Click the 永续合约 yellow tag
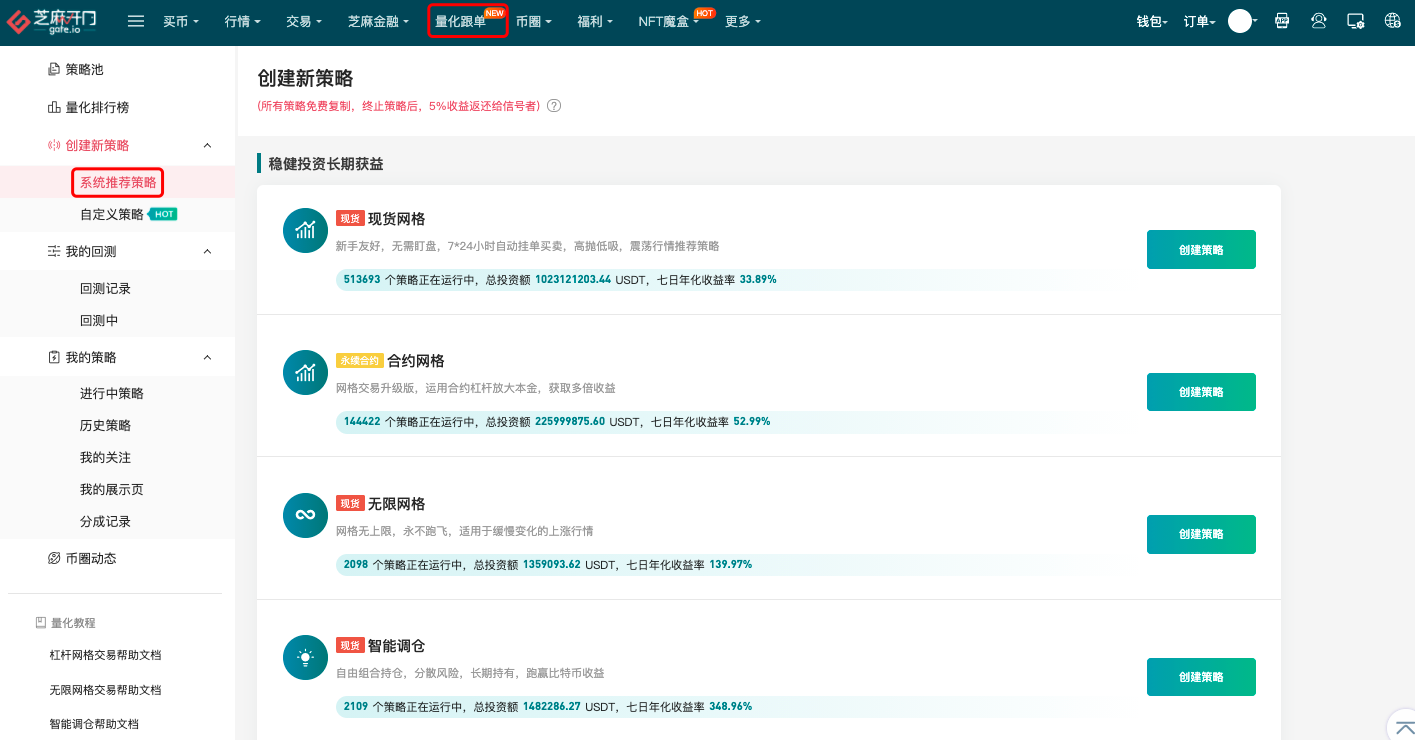1415x740 pixels. tap(360, 361)
